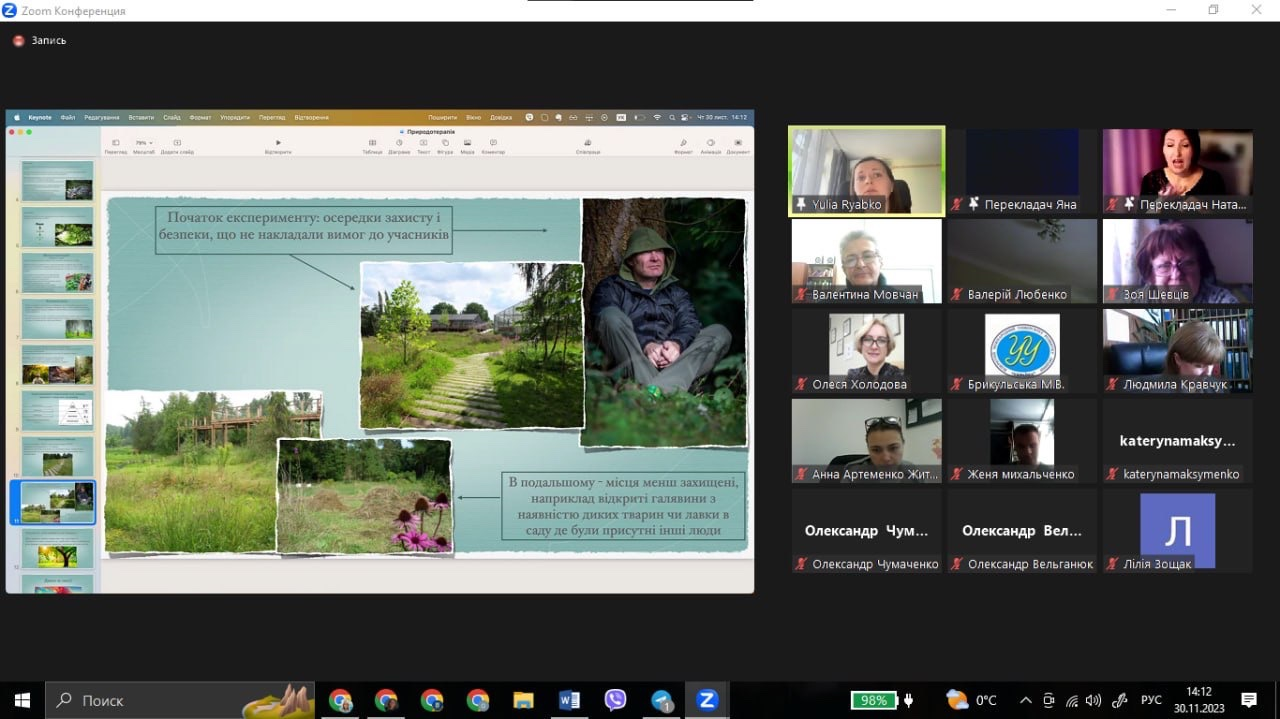Image resolution: width=1280 pixels, height=719 pixels.
Task: Open the Viber app from the taskbar
Action: (615, 700)
